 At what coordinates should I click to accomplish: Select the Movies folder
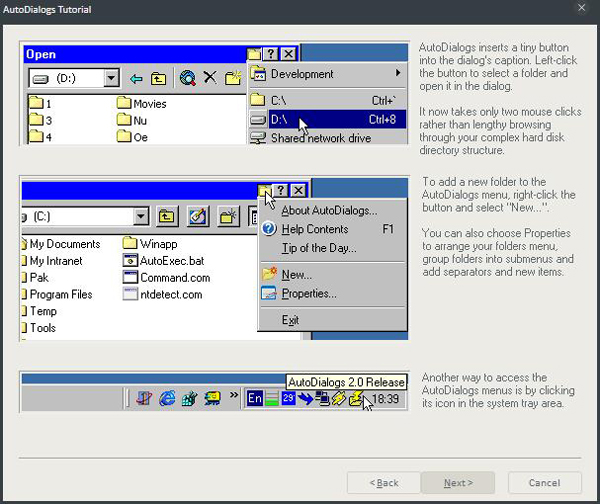pos(142,103)
